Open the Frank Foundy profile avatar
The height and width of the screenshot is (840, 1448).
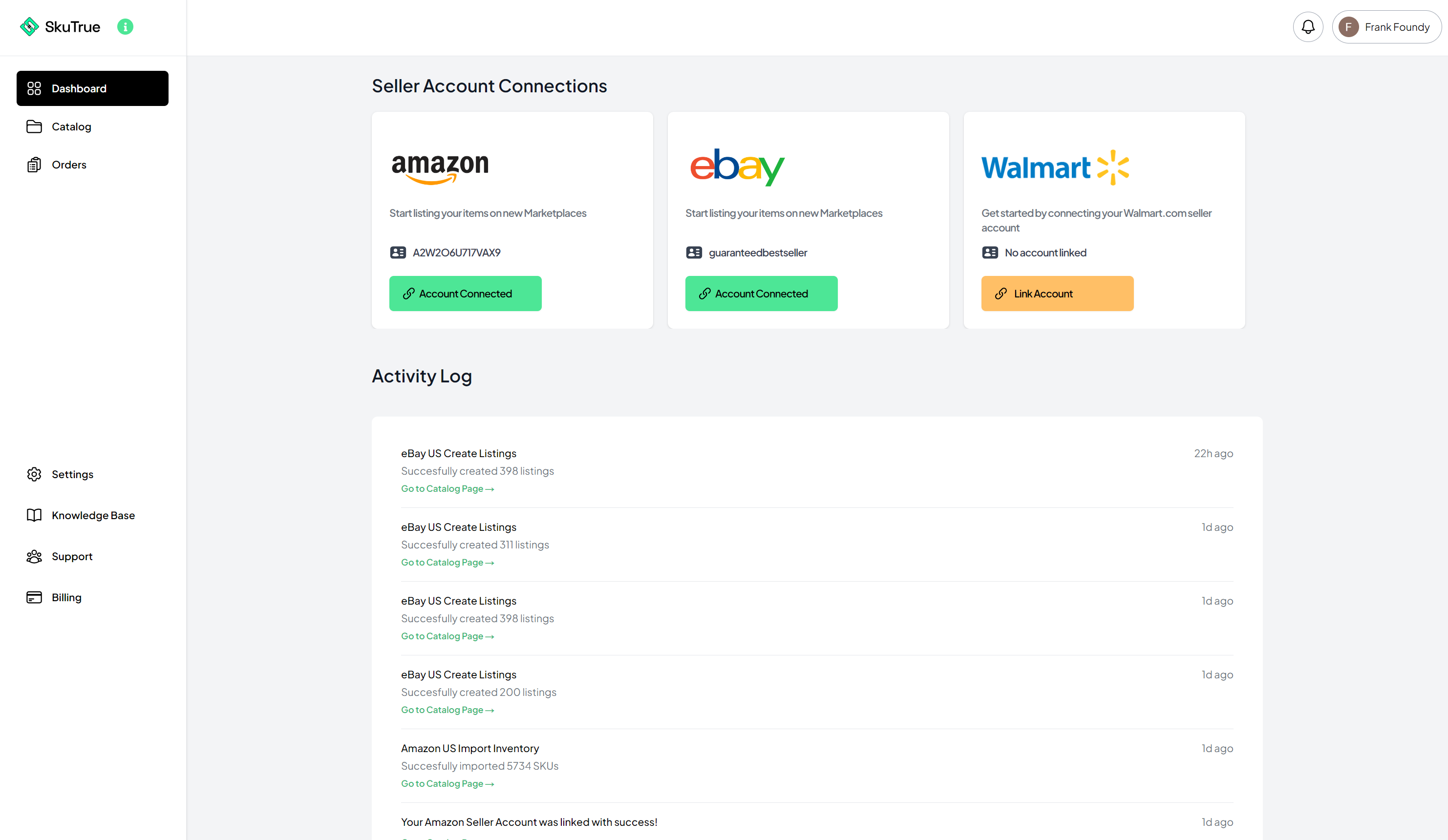click(1349, 26)
